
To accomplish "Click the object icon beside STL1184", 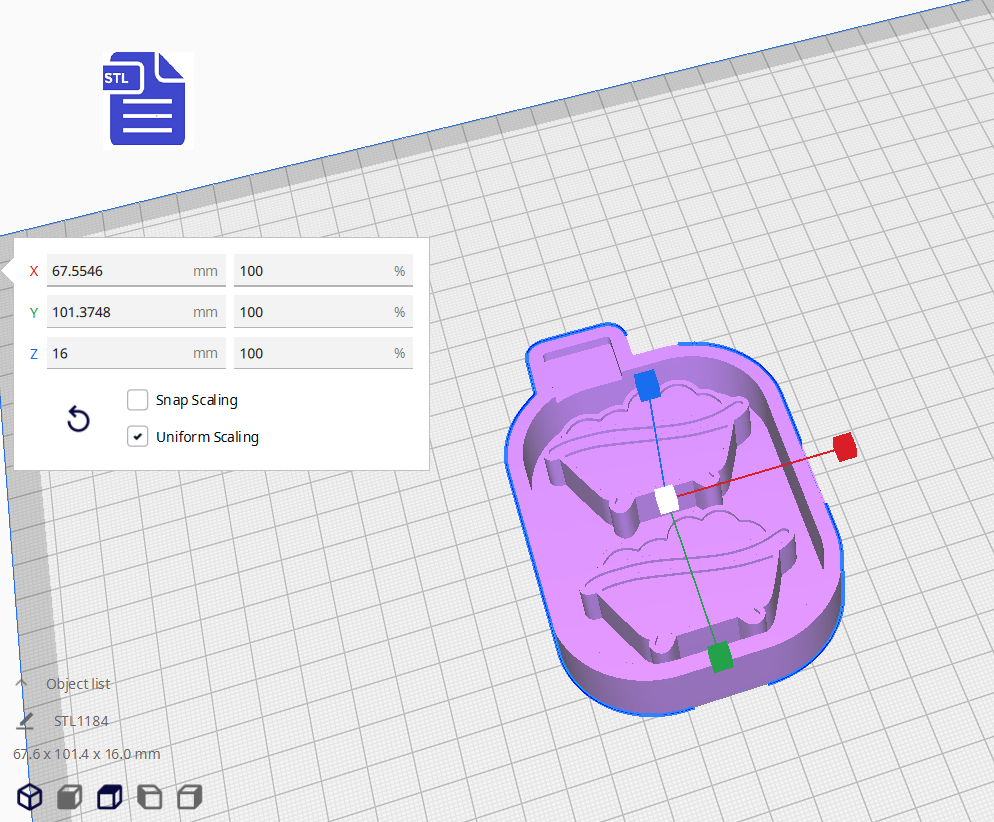I will click(24, 720).
